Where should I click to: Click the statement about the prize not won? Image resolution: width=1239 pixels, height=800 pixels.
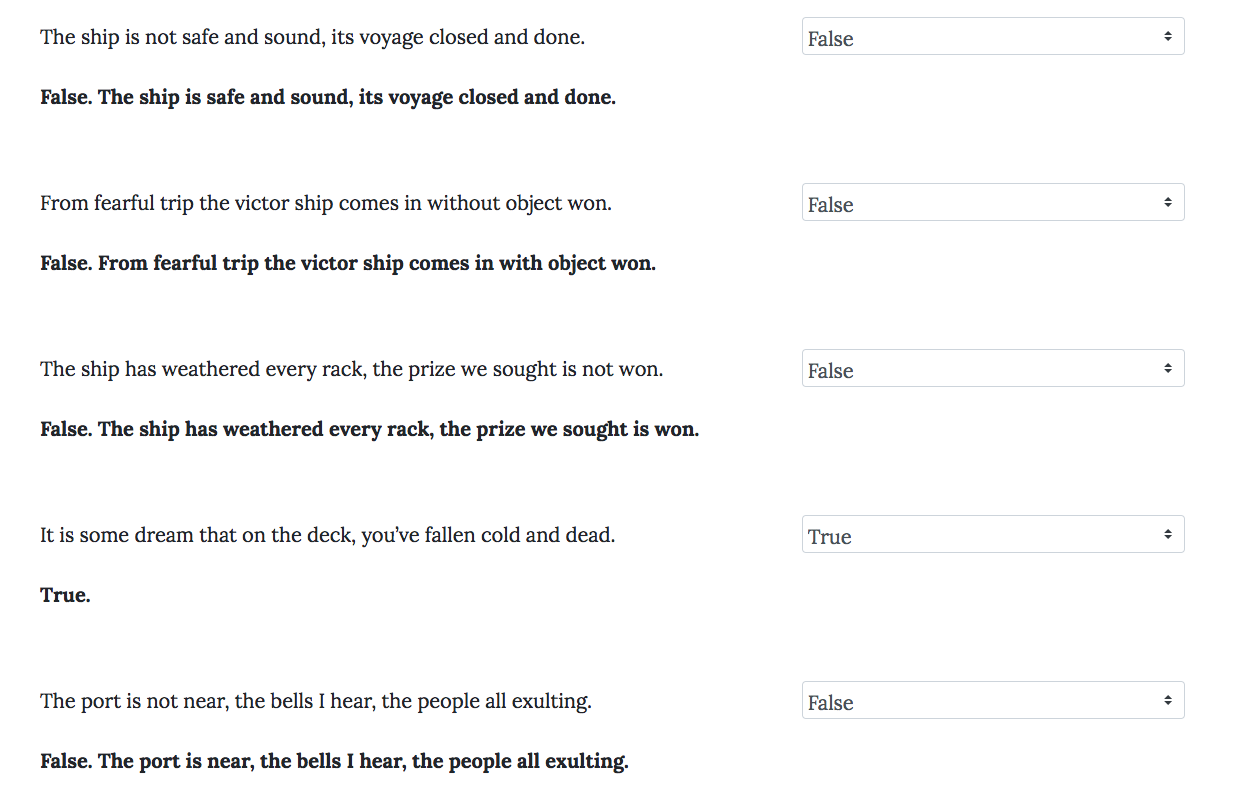click(x=351, y=370)
